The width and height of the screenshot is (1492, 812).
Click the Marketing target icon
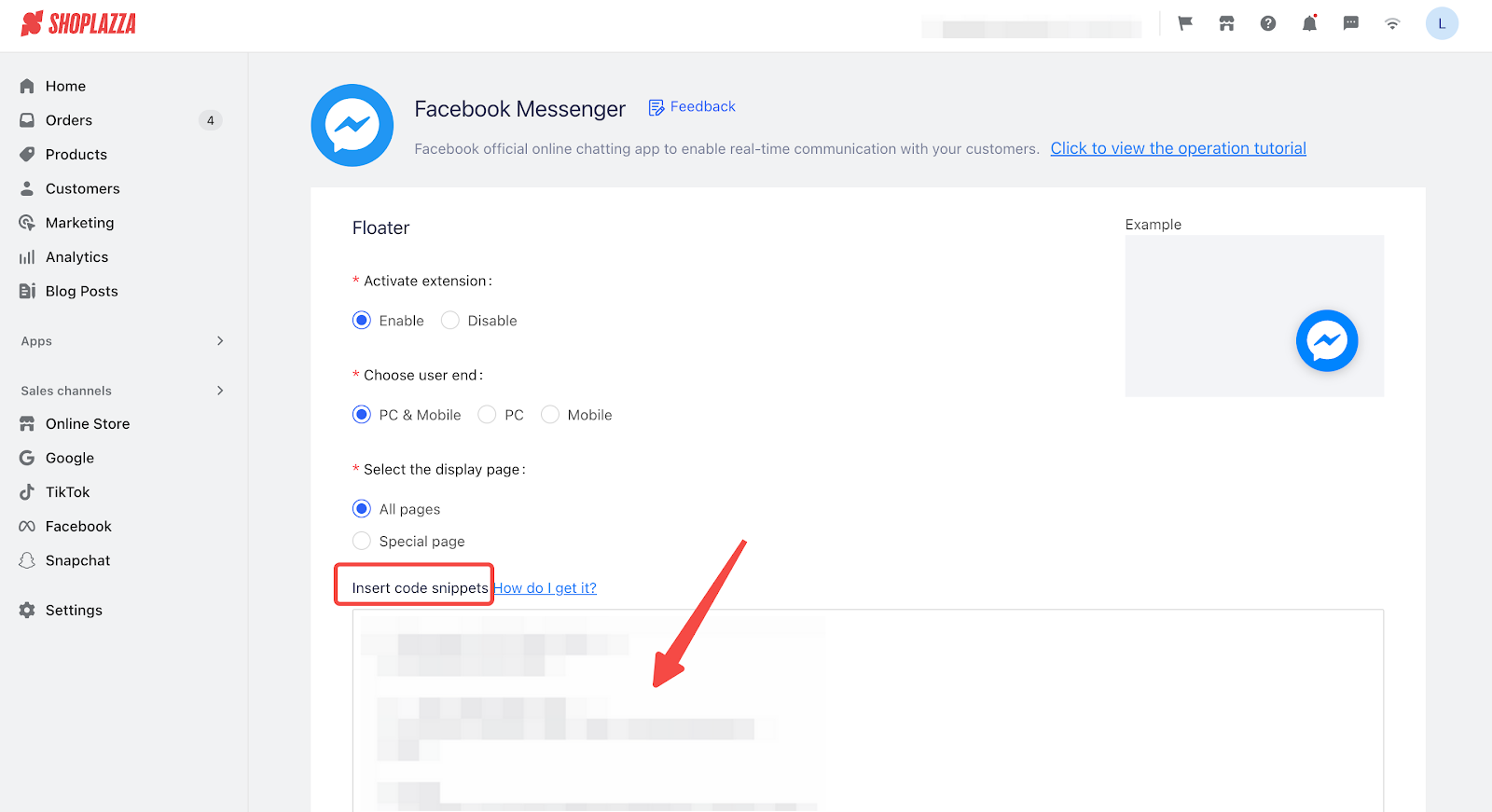pyautogui.click(x=27, y=223)
